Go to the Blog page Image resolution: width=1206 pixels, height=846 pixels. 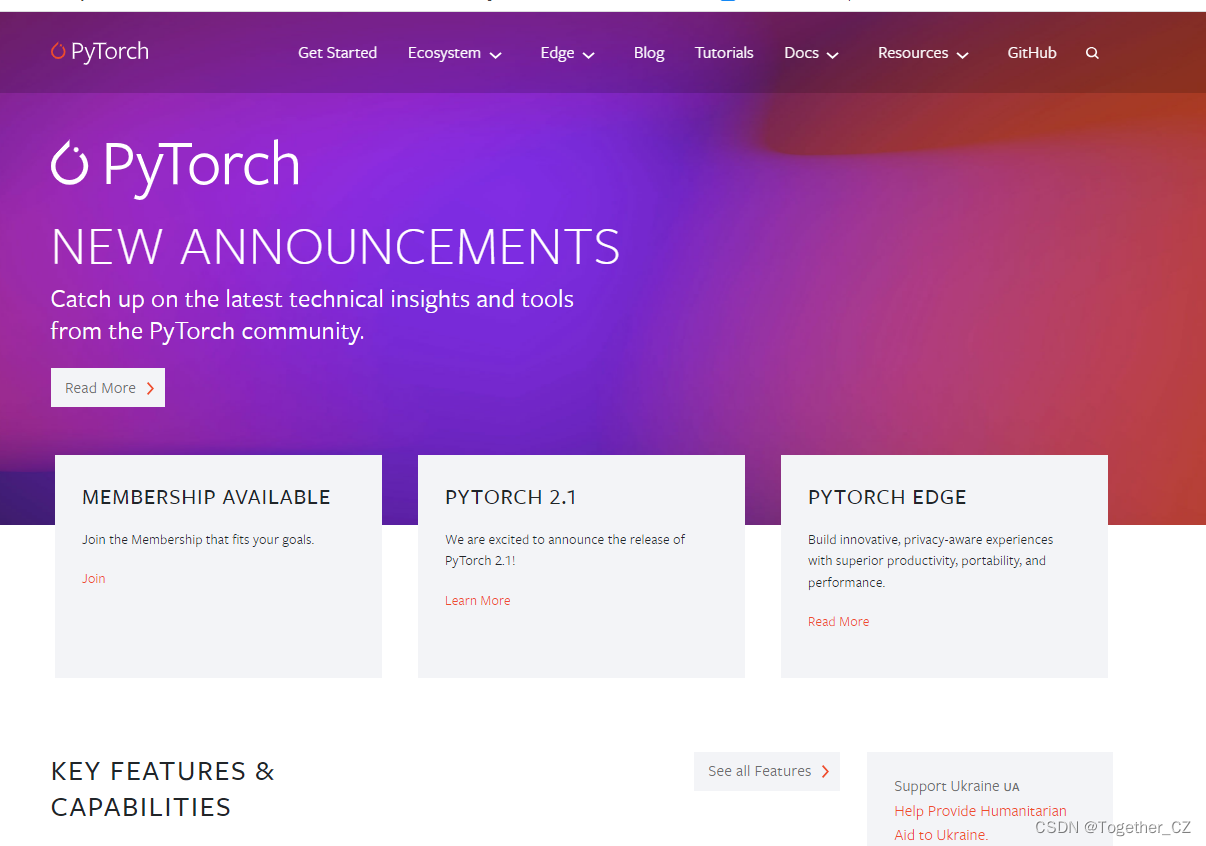649,53
